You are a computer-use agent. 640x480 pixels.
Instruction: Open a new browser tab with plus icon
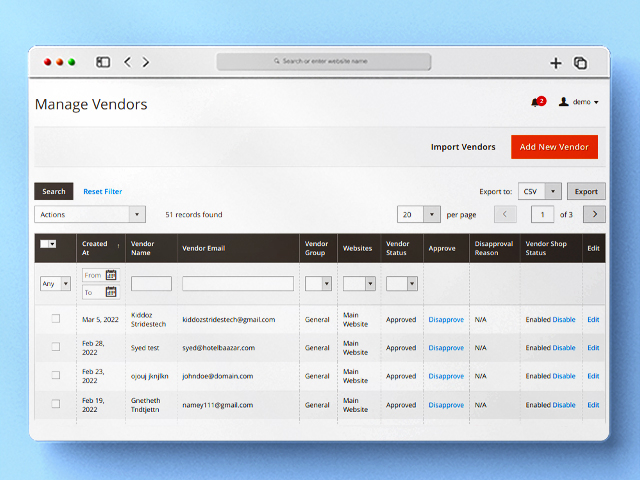(556, 62)
